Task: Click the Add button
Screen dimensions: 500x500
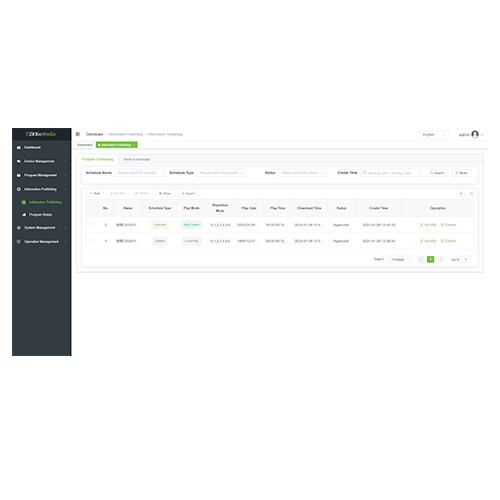Action: [x=95, y=193]
